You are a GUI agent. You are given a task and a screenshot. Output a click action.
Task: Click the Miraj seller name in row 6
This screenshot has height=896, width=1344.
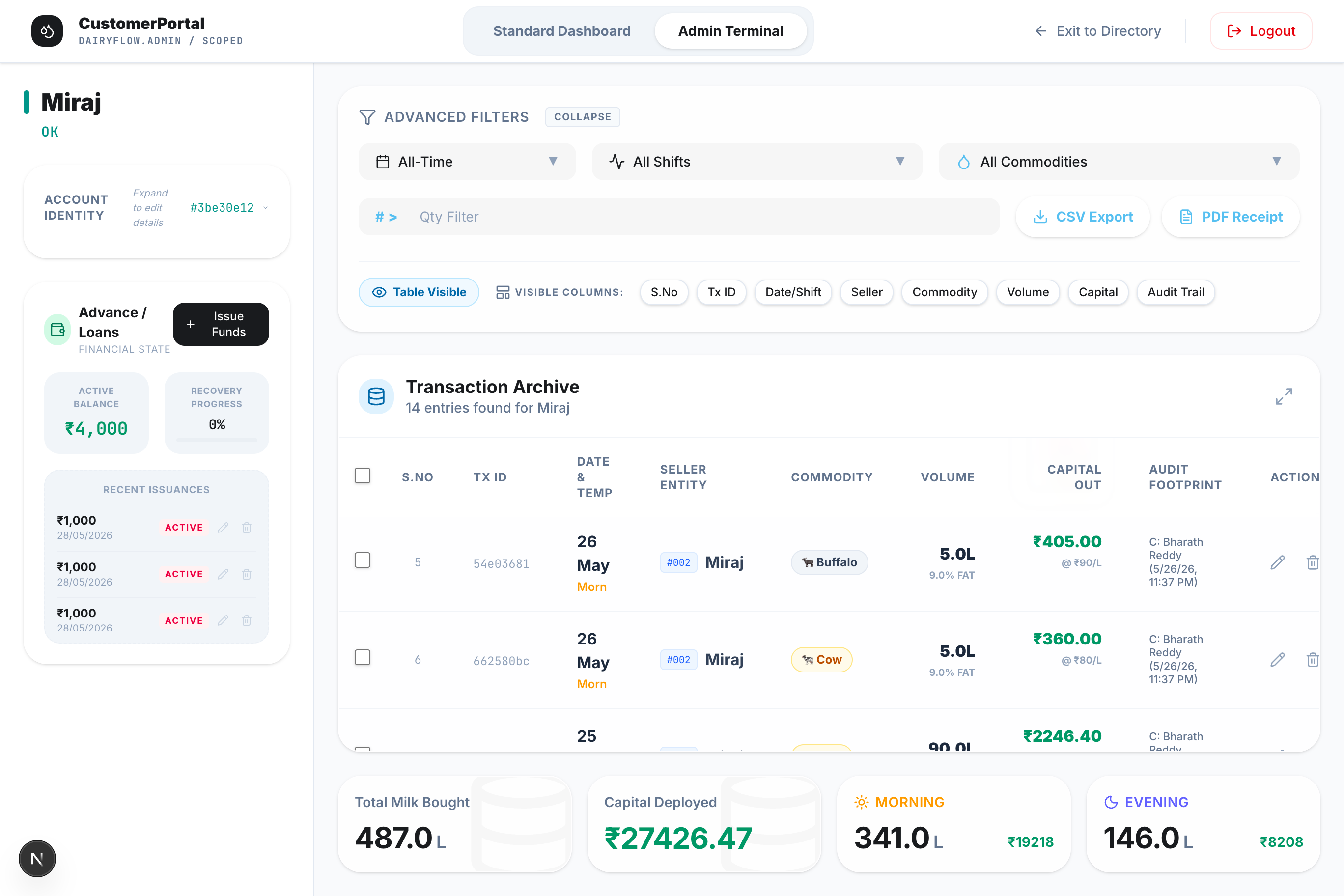point(724,660)
